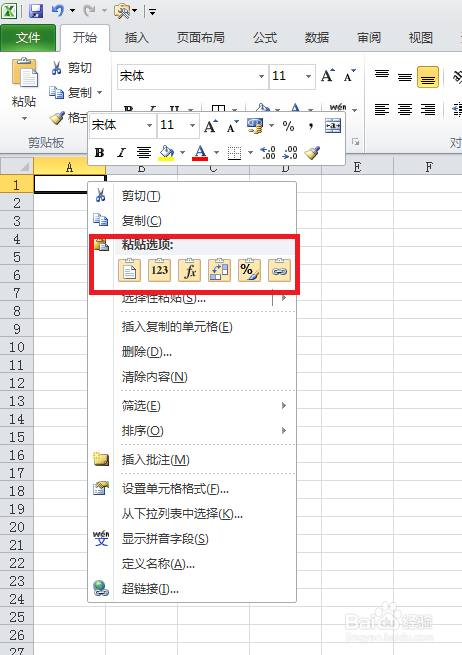
Task: Apply percent style from mini toolbar
Action: 288,126
